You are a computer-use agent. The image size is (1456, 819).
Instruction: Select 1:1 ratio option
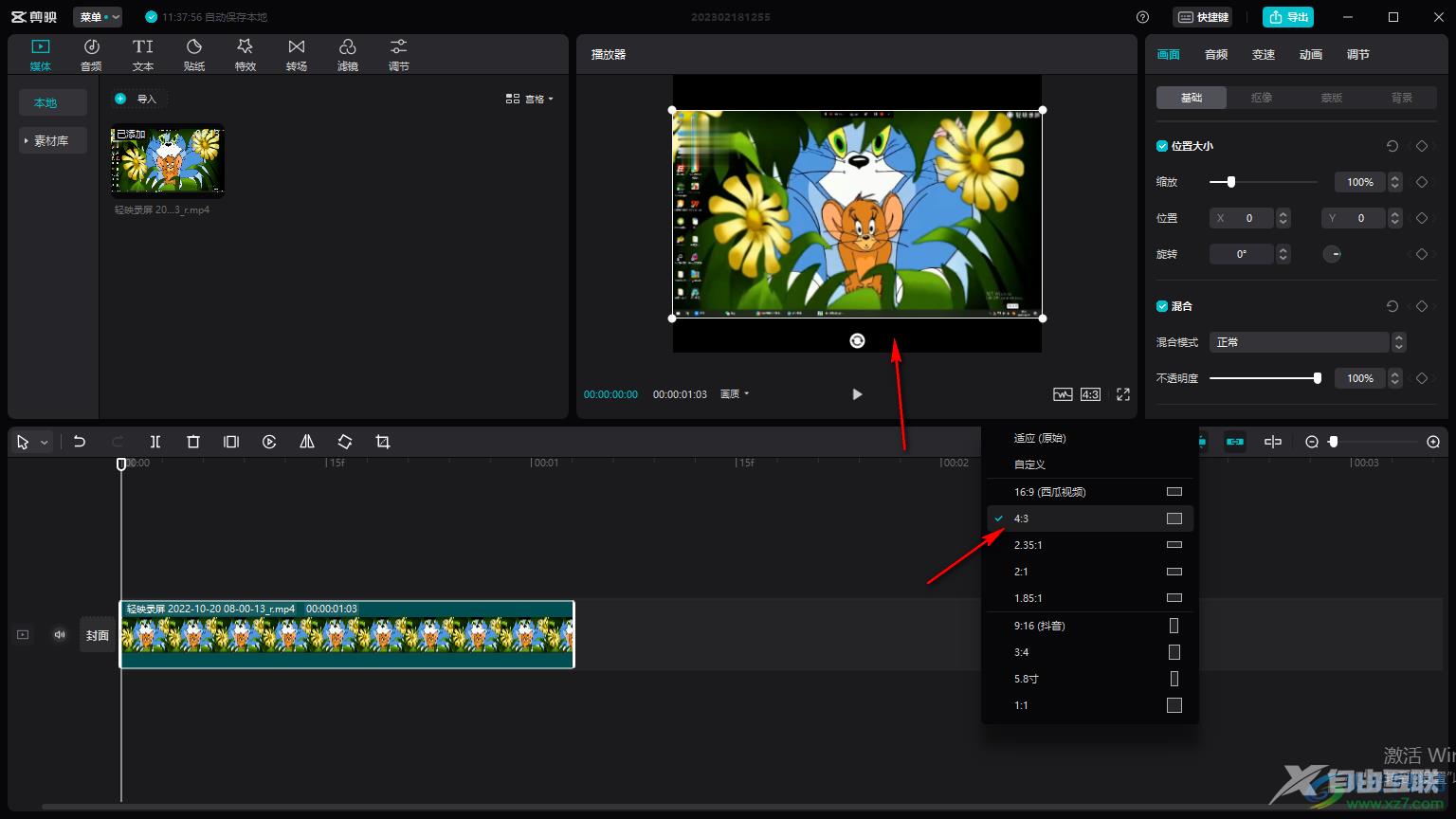[x=1090, y=705]
